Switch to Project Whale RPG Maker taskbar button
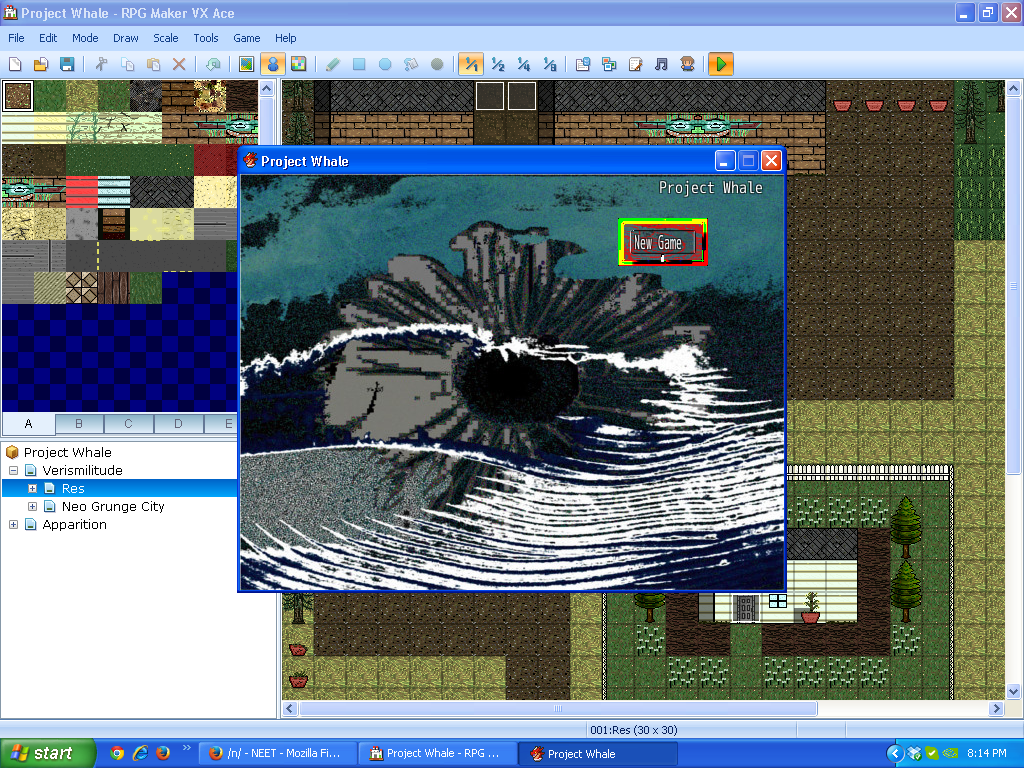 pos(438,753)
